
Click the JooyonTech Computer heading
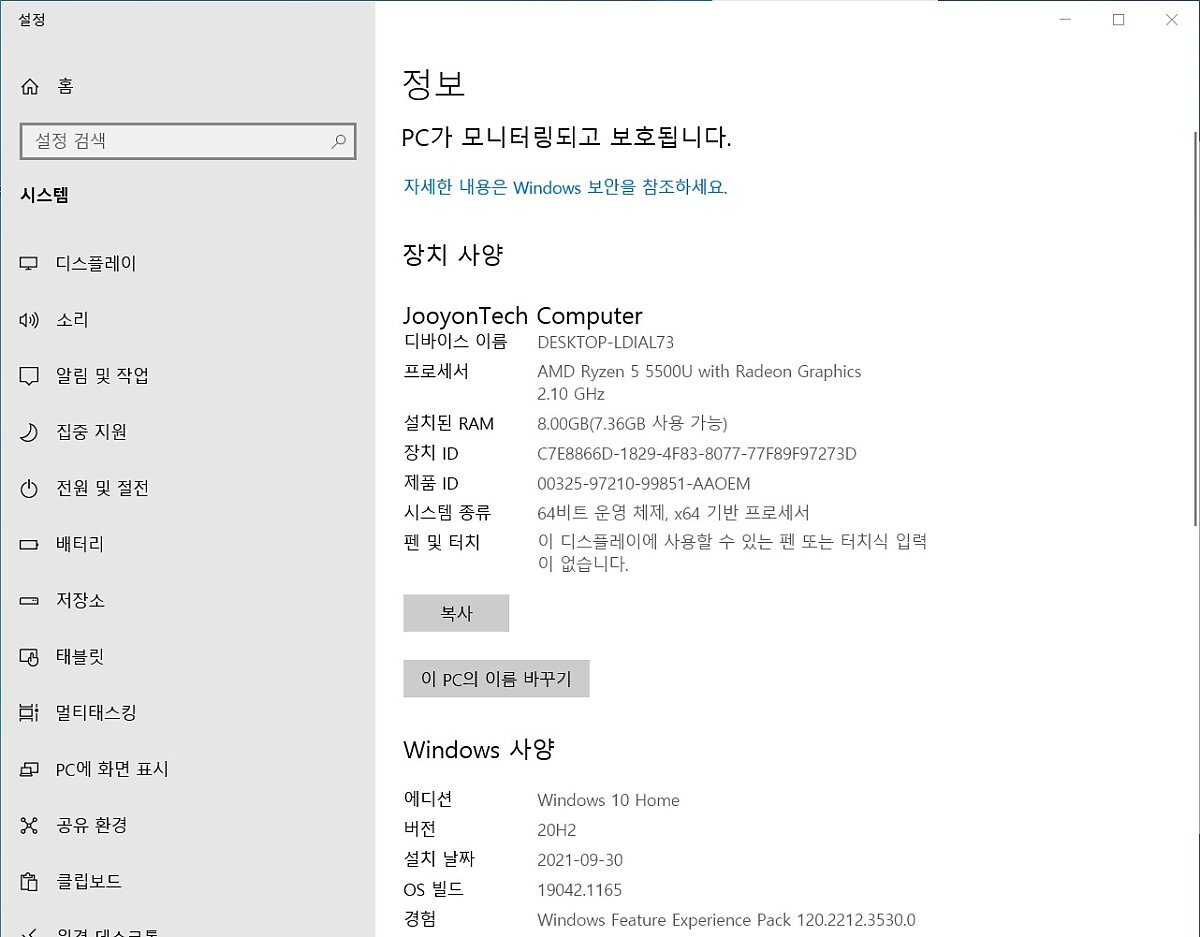(522, 316)
